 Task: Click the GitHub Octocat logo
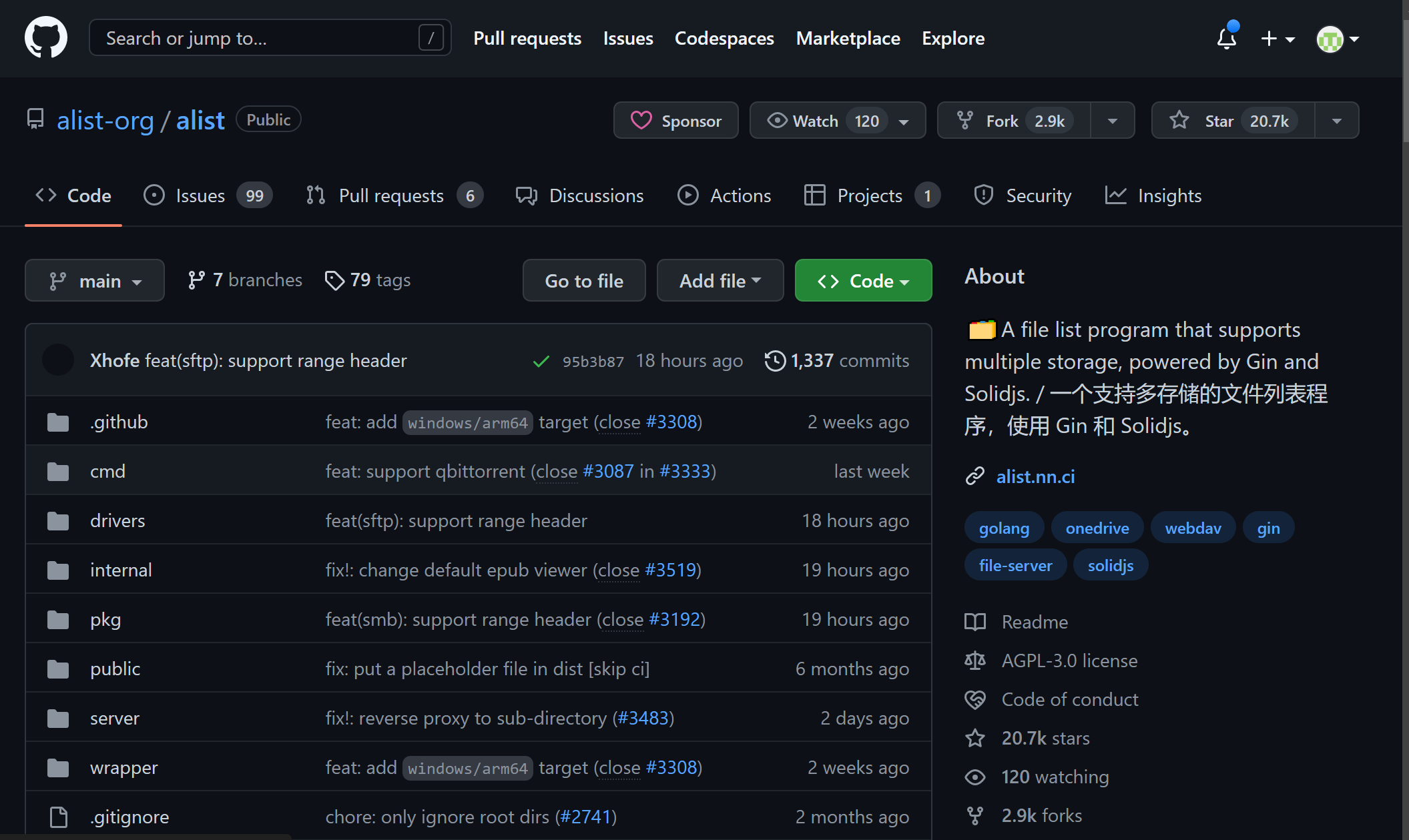point(45,38)
